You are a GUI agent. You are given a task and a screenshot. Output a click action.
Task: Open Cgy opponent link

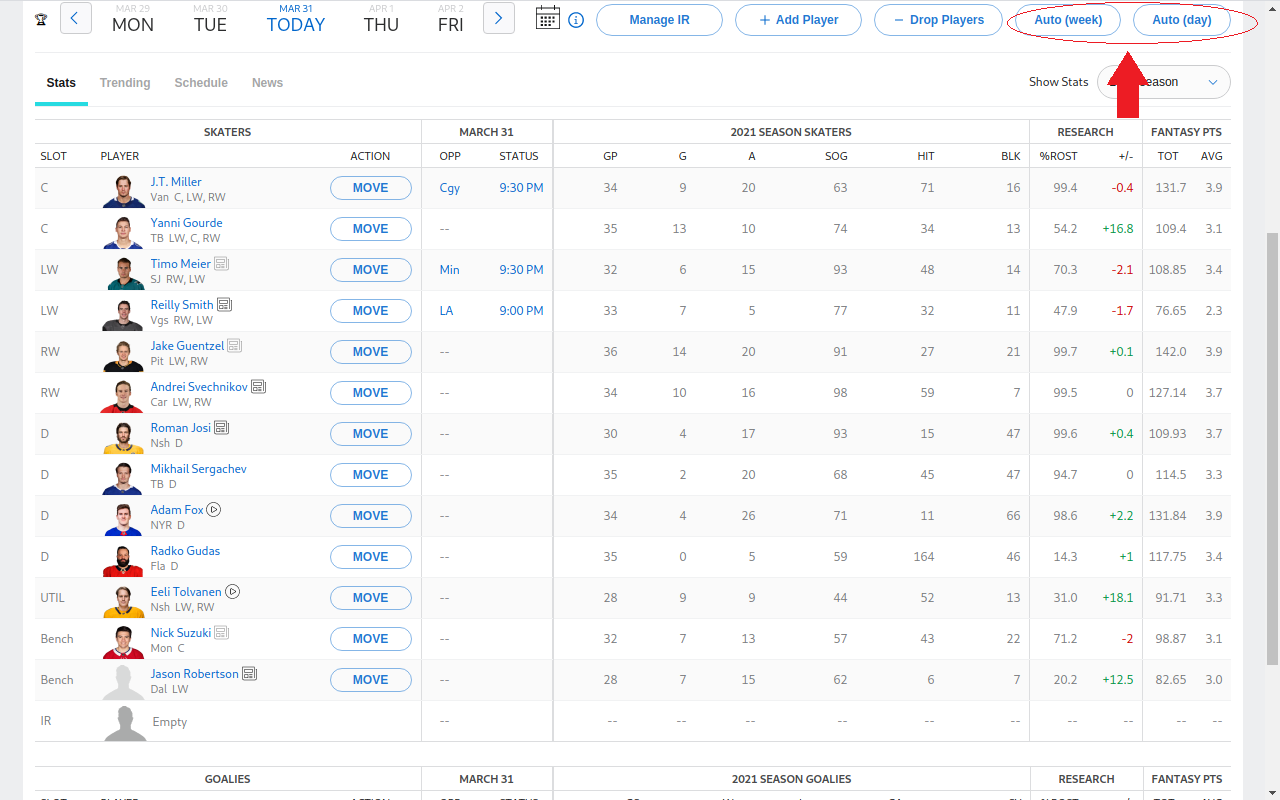[x=450, y=188]
